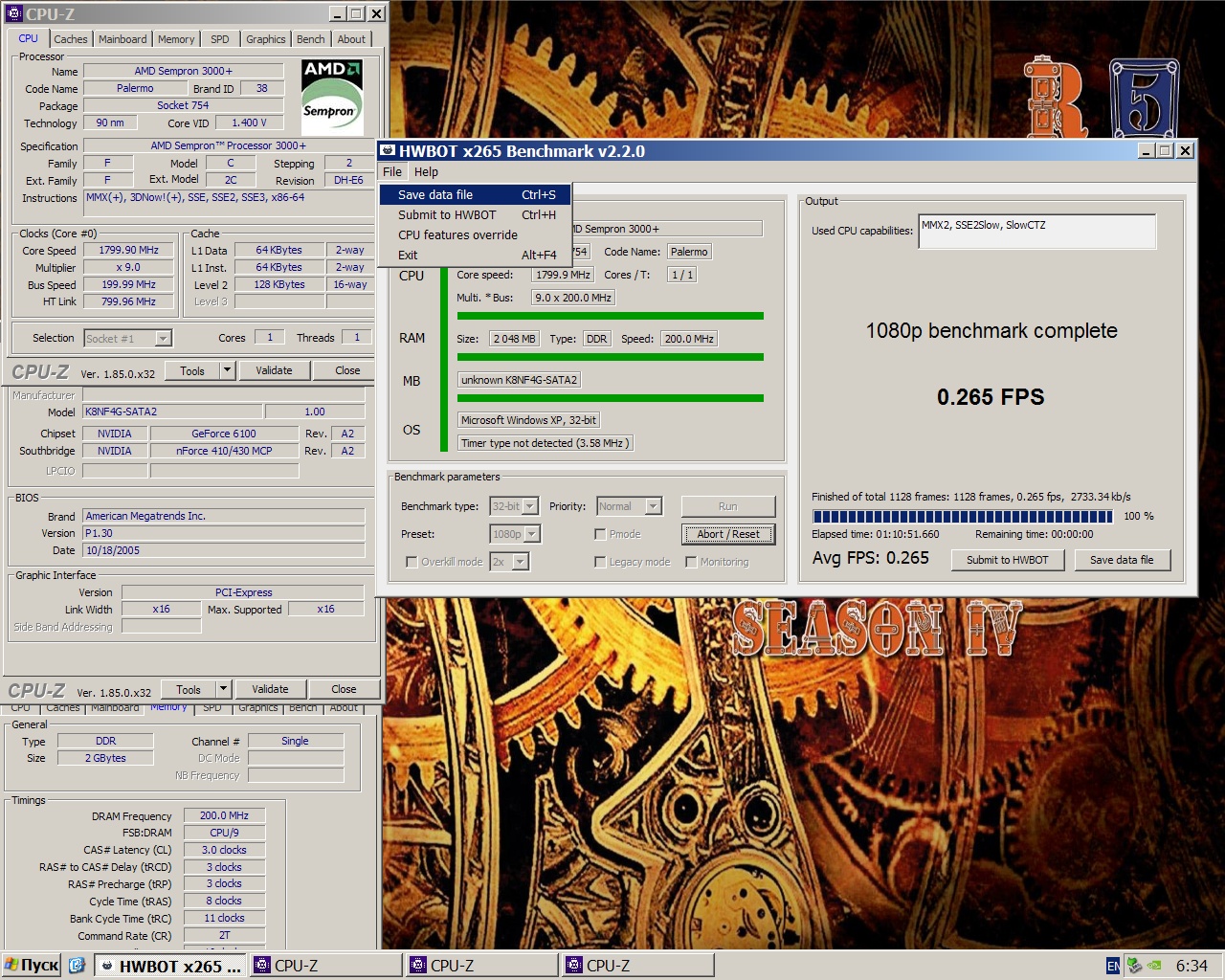The image size is (1225, 980).
Task: Open the Graphics tab in CPU-Z
Action: (266, 39)
